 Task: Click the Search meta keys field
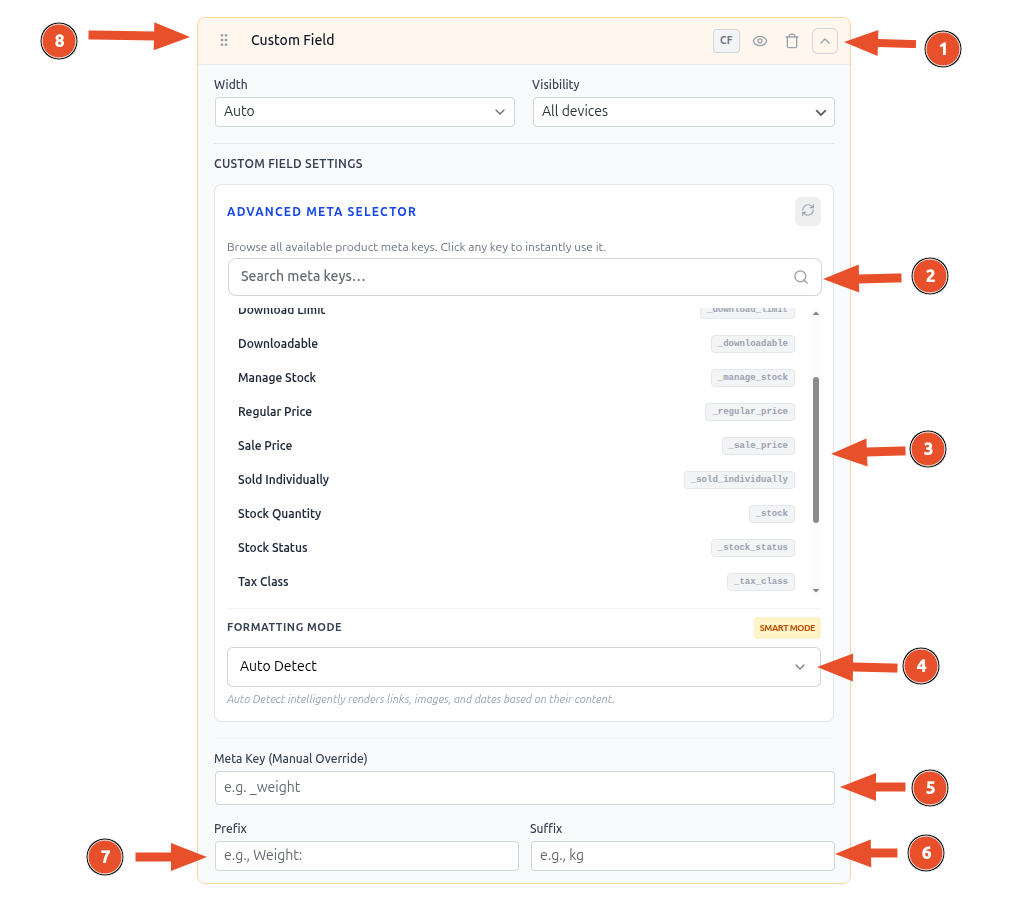[x=510, y=277]
